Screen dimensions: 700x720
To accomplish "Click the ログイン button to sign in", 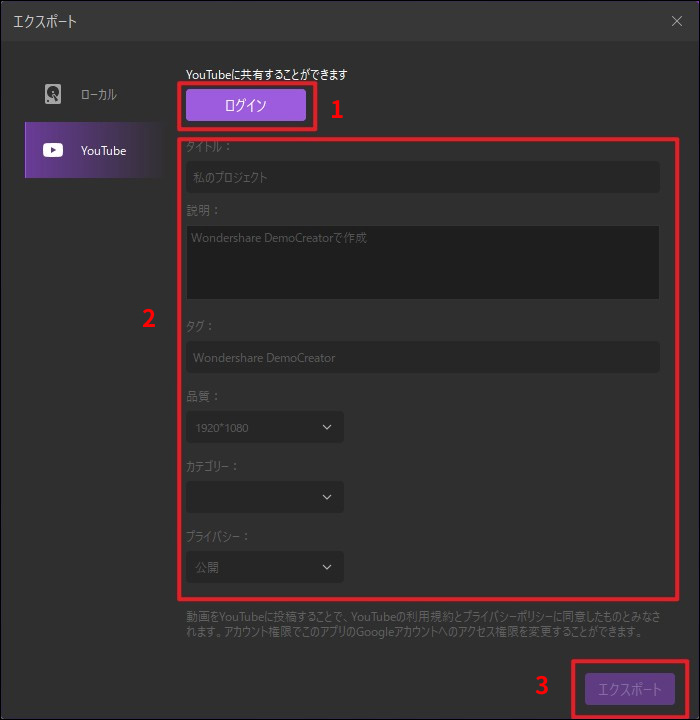I will coord(246,105).
